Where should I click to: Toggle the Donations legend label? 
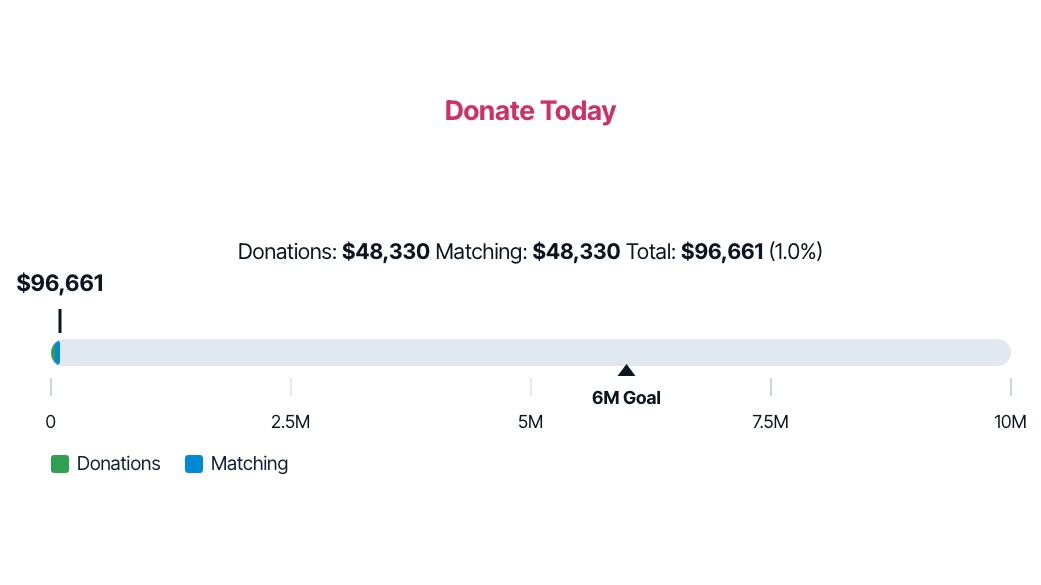118,464
